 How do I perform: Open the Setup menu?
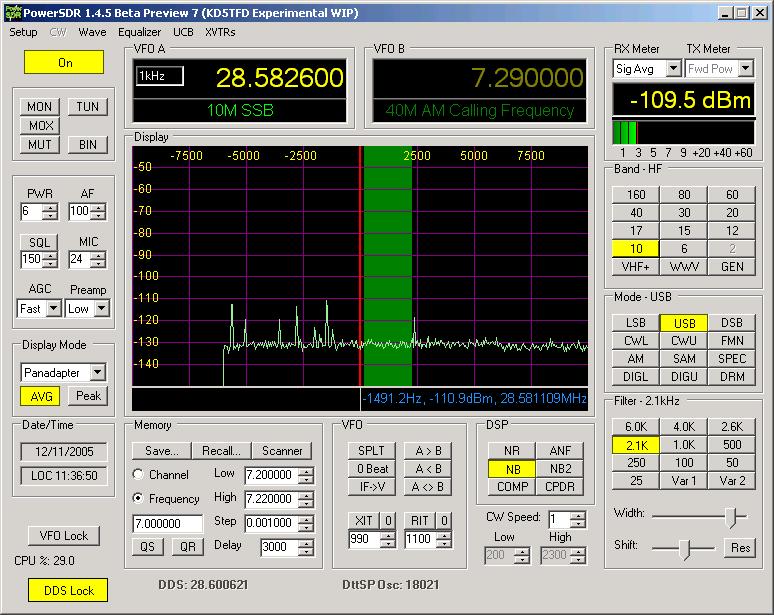(23, 32)
